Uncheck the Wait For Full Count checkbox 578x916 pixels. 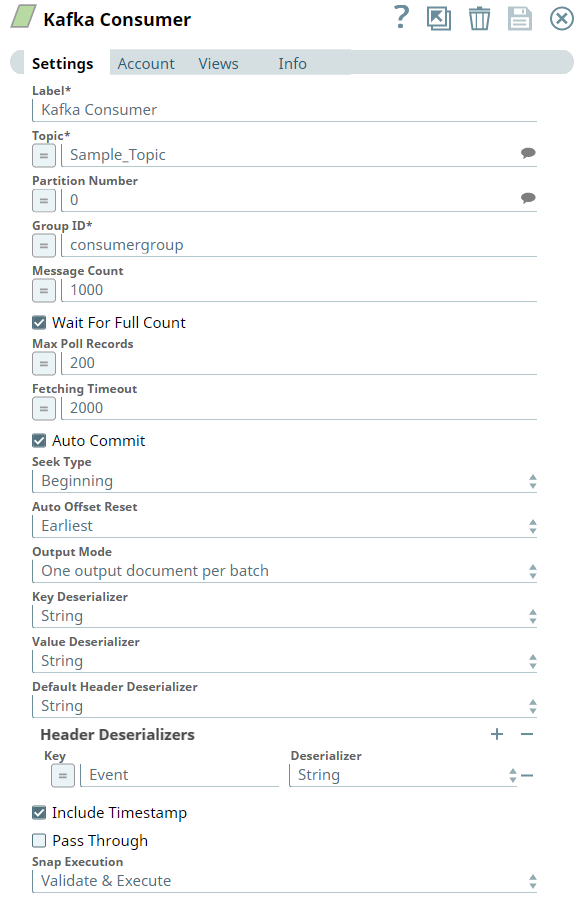pyautogui.click(x=38, y=323)
